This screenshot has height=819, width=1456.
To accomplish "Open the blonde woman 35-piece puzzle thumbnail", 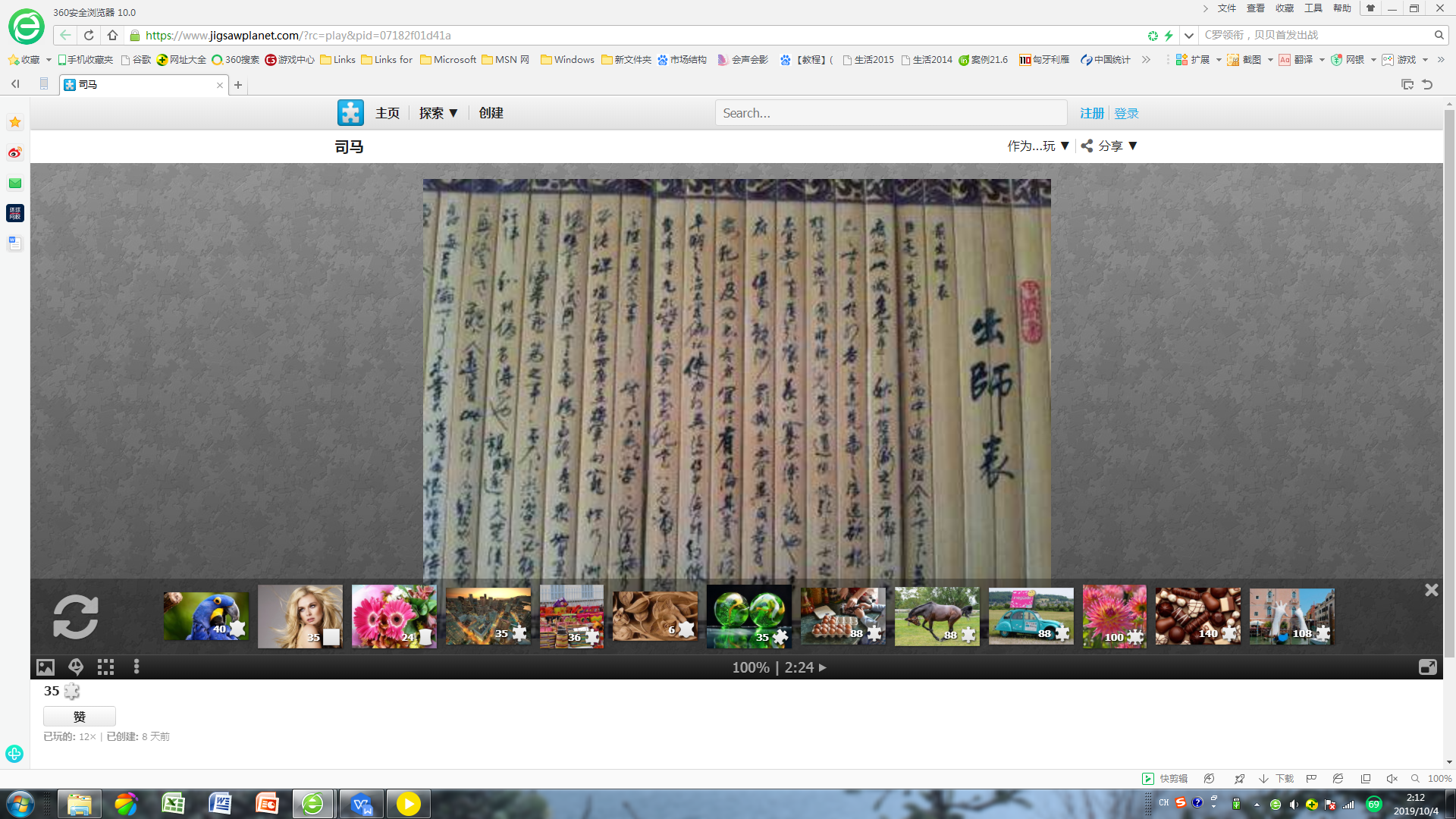I will click(300, 617).
